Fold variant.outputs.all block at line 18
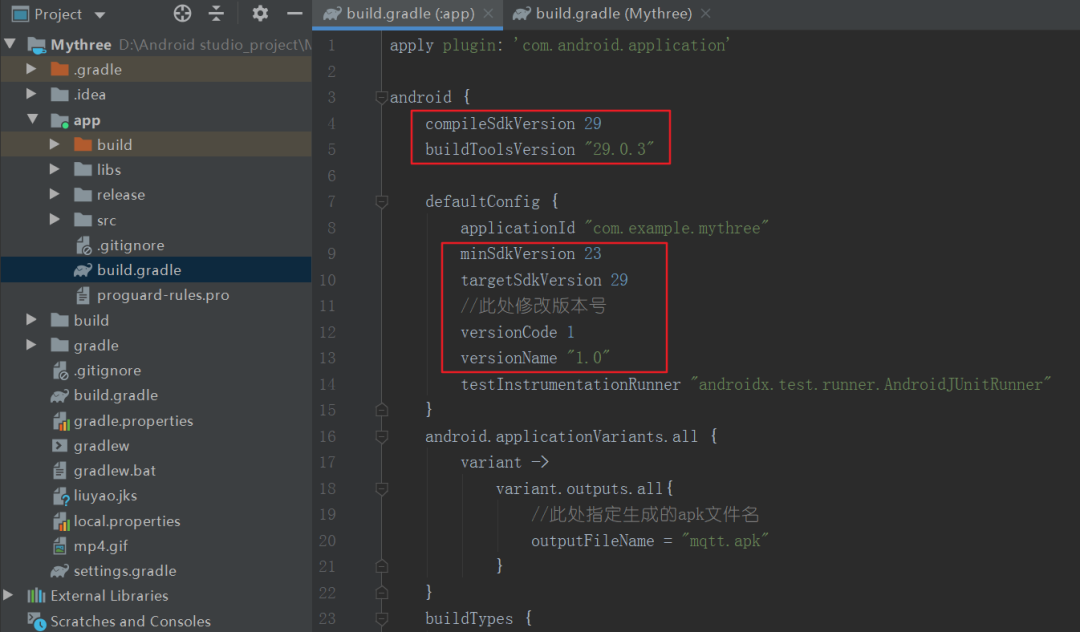The width and height of the screenshot is (1080, 632). click(x=382, y=489)
